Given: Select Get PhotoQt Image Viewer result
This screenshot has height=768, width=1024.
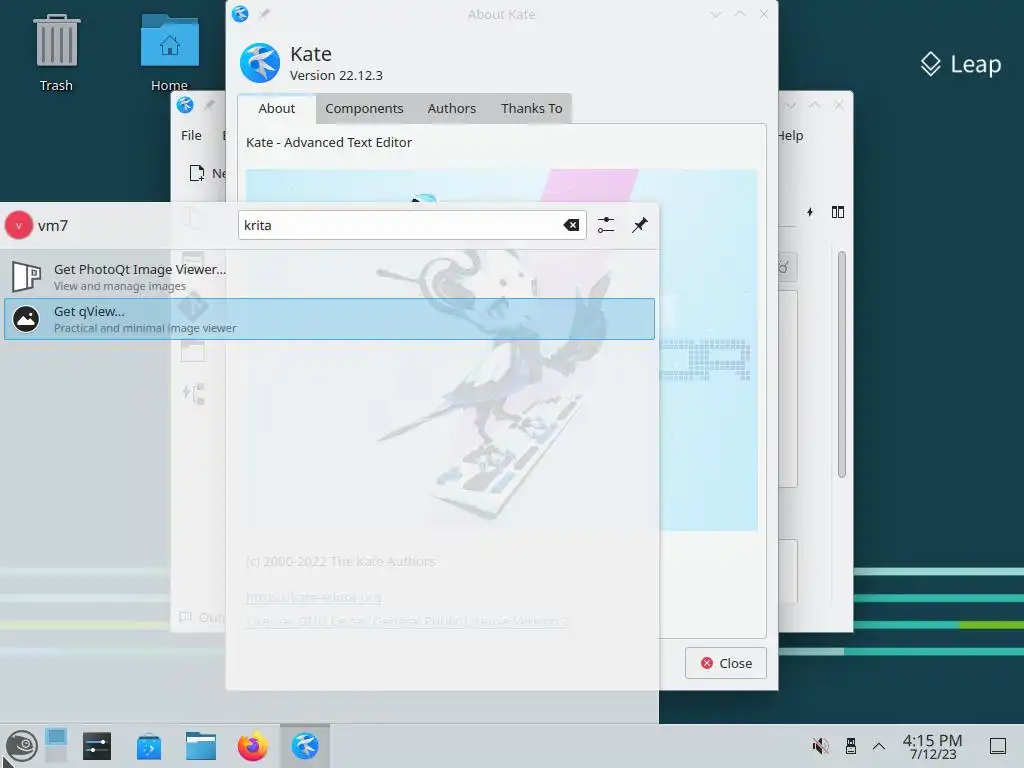Looking at the screenshot, I should point(329,277).
